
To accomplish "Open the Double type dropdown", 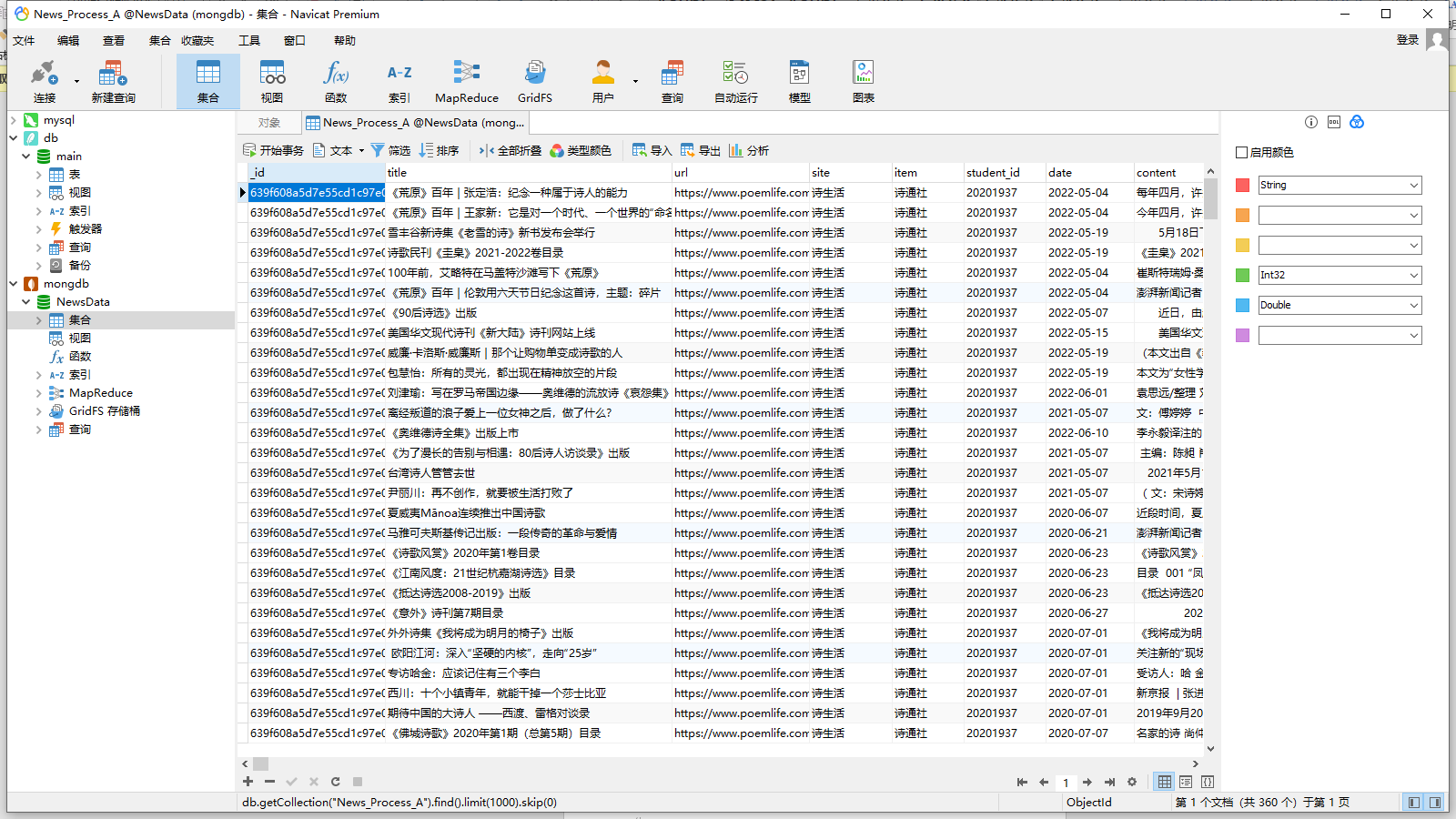I will pyautogui.click(x=1340, y=305).
